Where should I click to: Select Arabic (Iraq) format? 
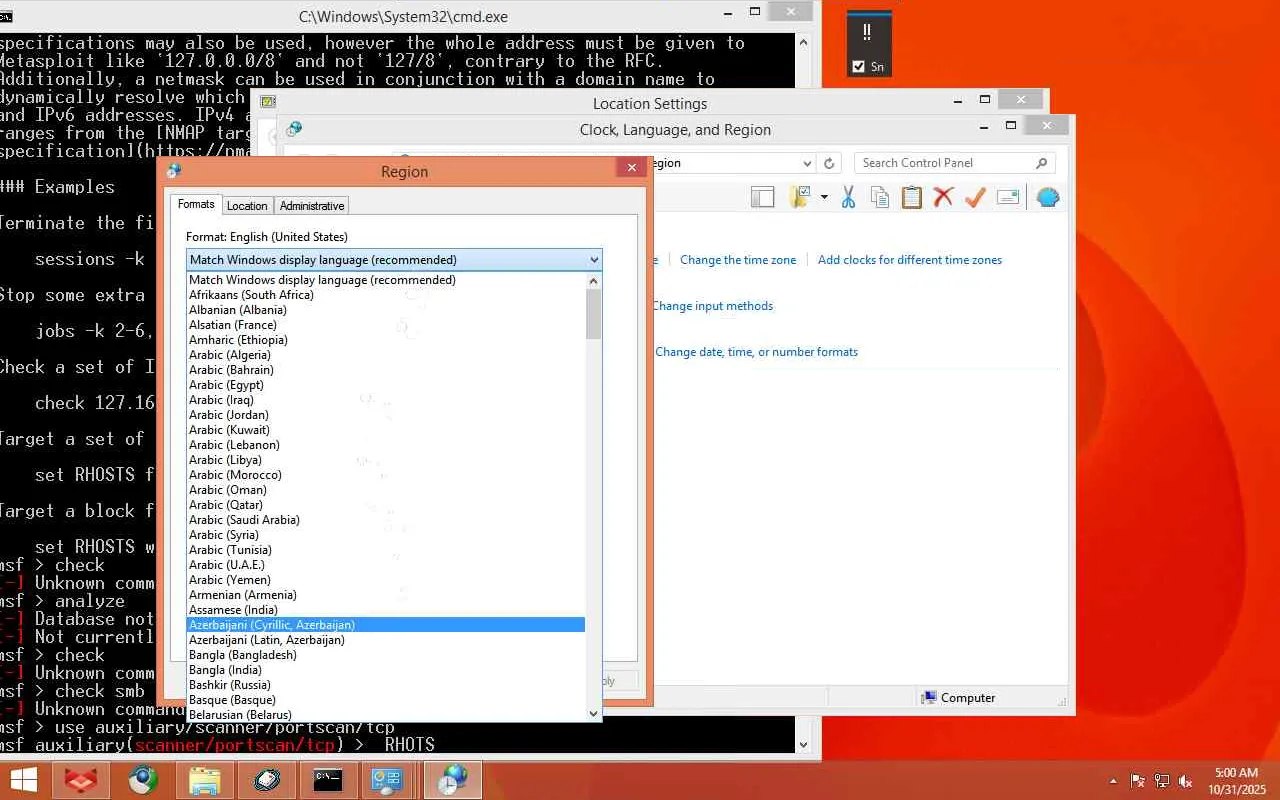[386, 400]
